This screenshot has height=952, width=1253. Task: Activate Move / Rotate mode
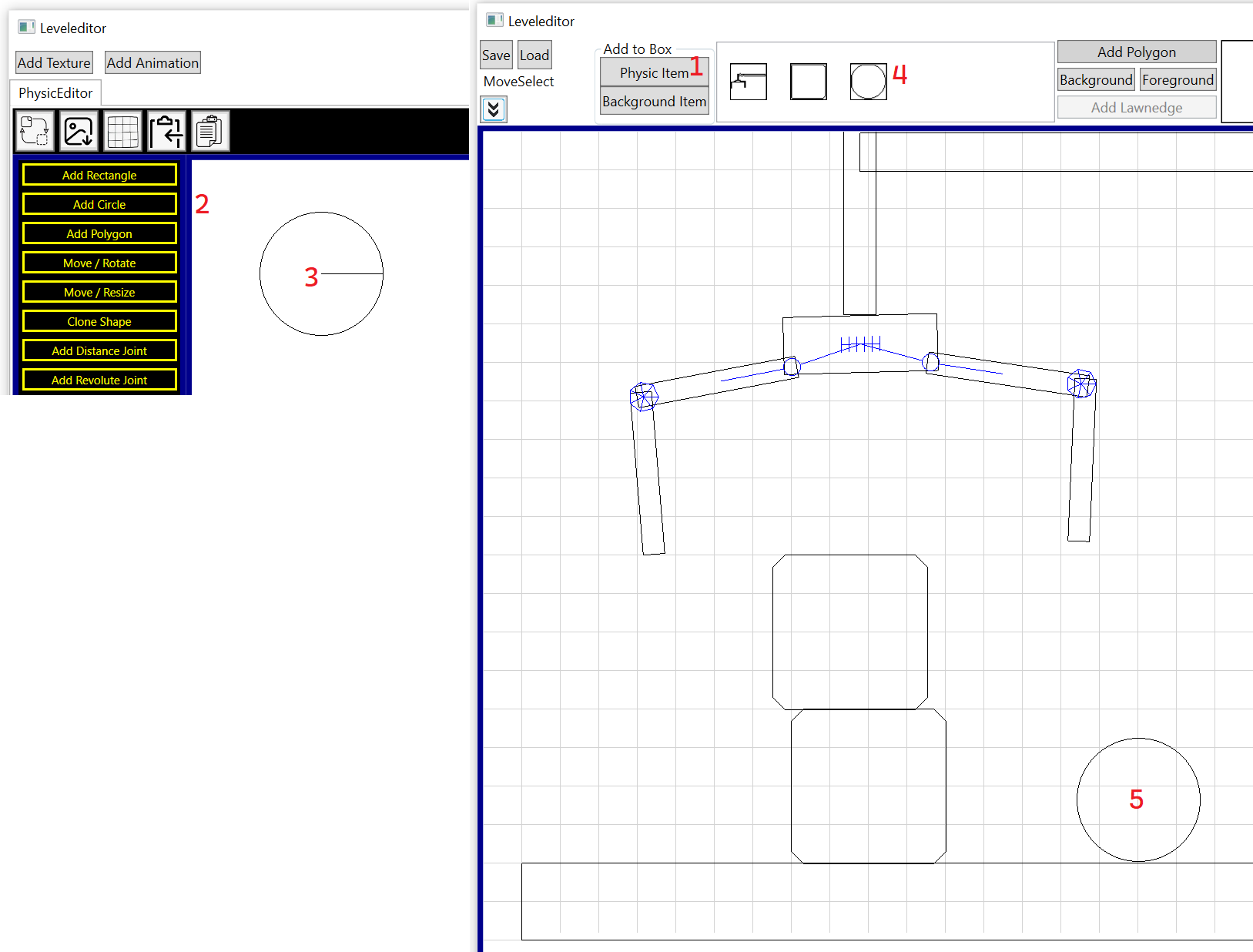pos(99,263)
